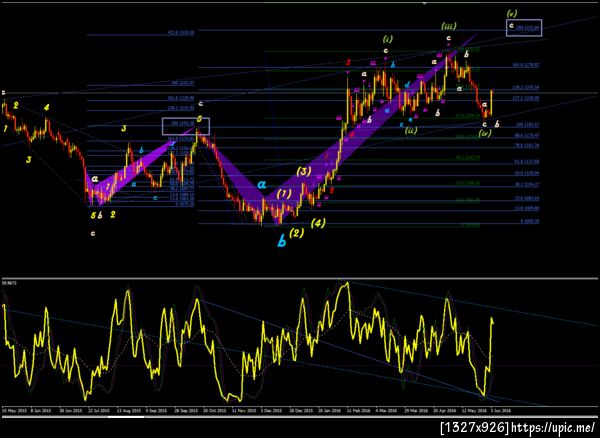
Task: Click the 20 Oct 2015 date label
Action: tap(214, 410)
